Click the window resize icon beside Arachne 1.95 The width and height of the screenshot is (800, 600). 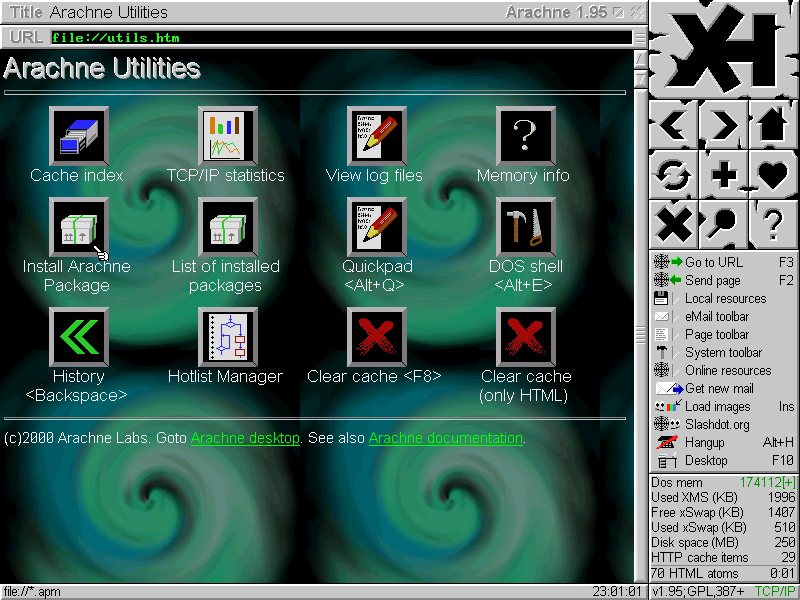(x=618, y=12)
